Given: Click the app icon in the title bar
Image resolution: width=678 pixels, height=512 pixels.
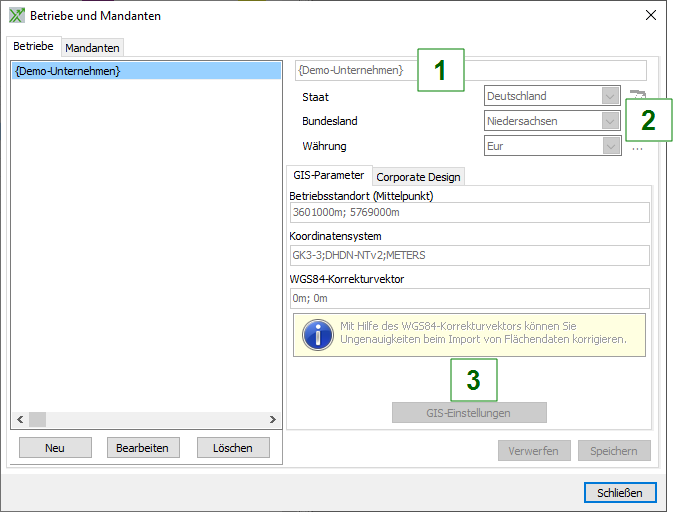Looking at the screenshot, I should point(16,16).
